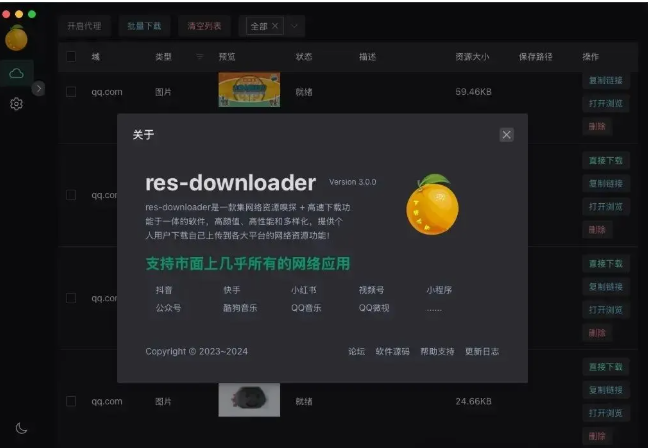Click the orange app logo in the sidebar
Image resolution: width=648 pixels, height=448 pixels.
16,38
